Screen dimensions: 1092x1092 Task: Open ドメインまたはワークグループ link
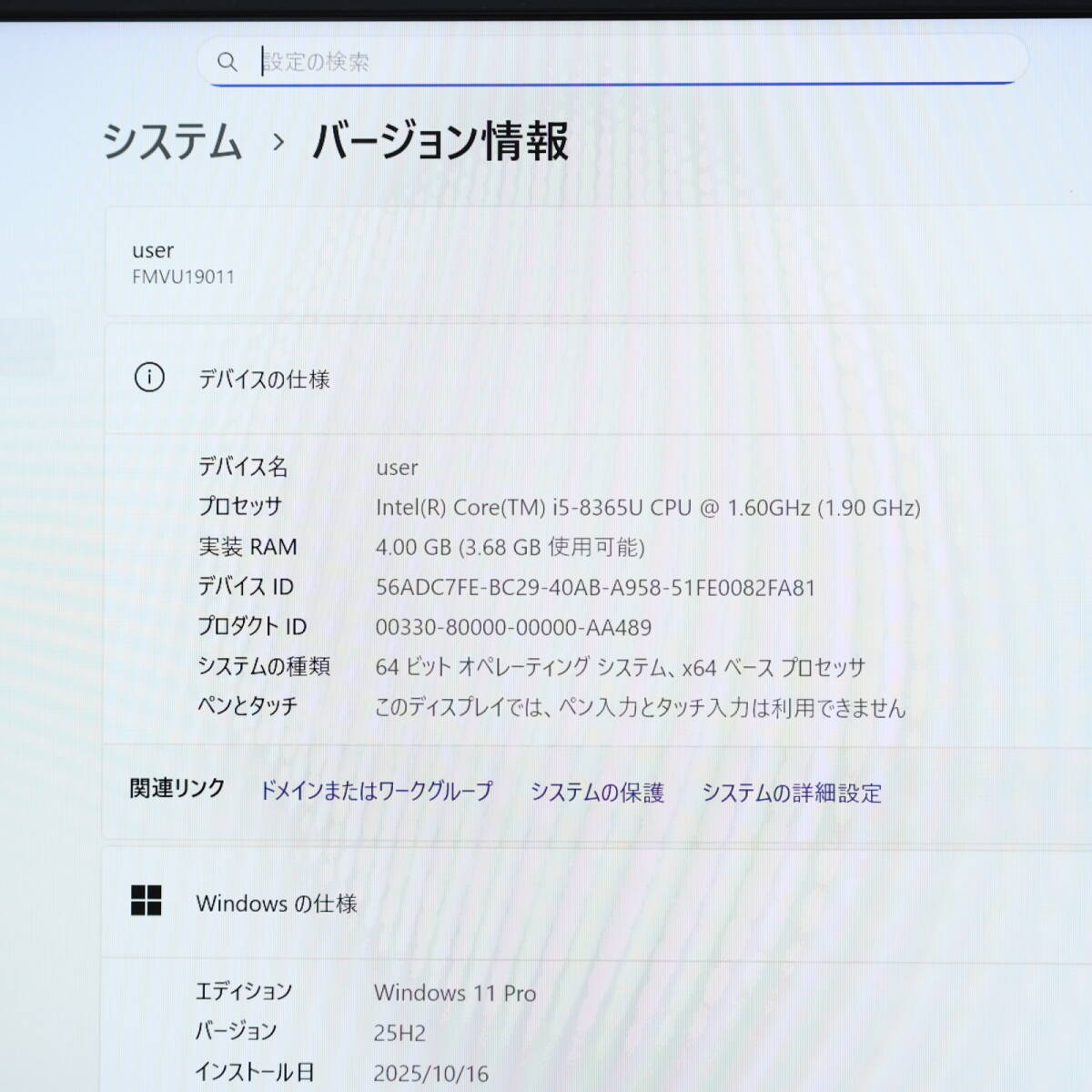click(x=376, y=791)
